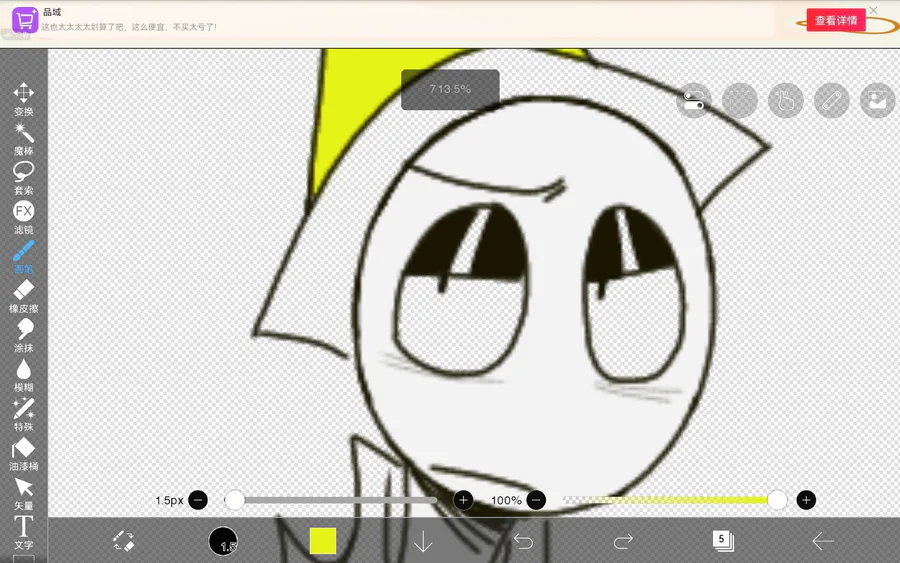Open the ruler tool
This screenshot has height=563, width=900.
click(831, 100)
